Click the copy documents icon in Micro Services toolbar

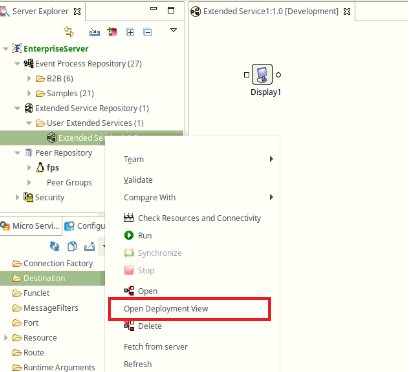point(72,246)
